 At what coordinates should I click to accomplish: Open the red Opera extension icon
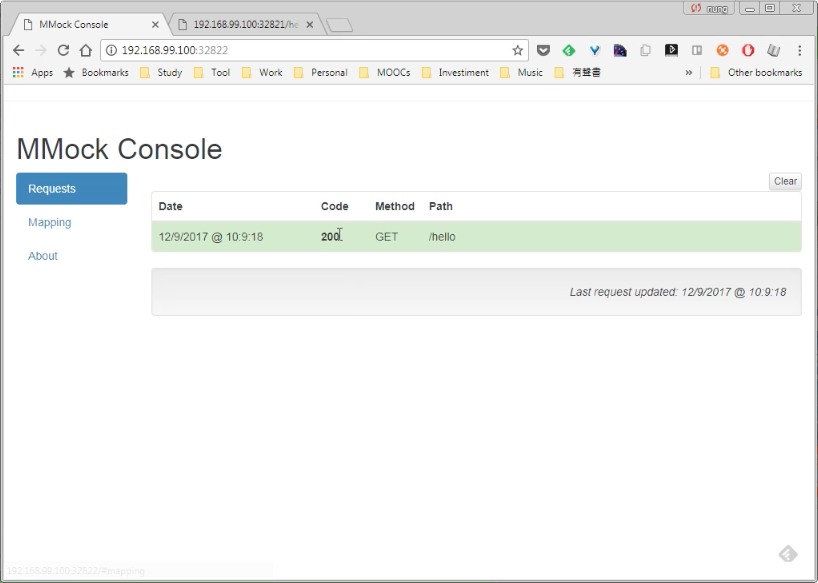click(748, 50)
